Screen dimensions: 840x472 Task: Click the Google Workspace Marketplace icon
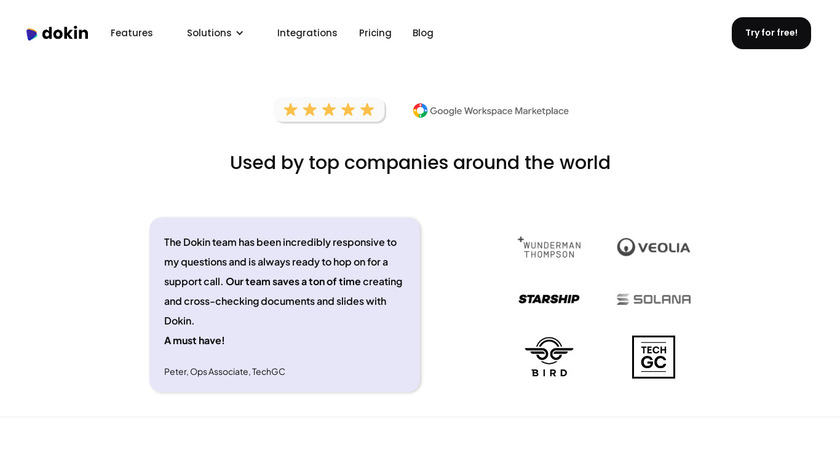click(x=420, y=111)
